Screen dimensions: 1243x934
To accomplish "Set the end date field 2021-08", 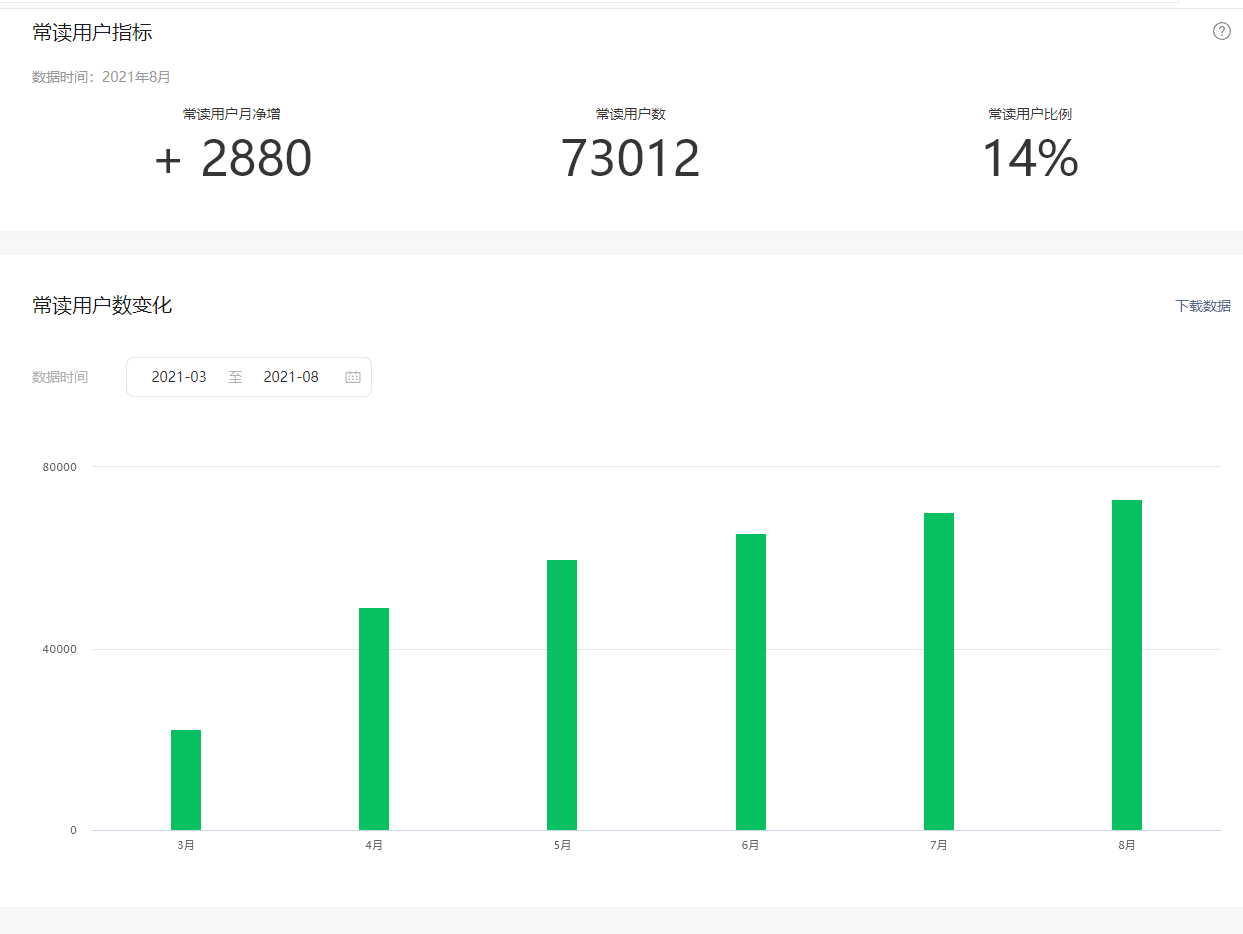I will (x=291, y=377).
